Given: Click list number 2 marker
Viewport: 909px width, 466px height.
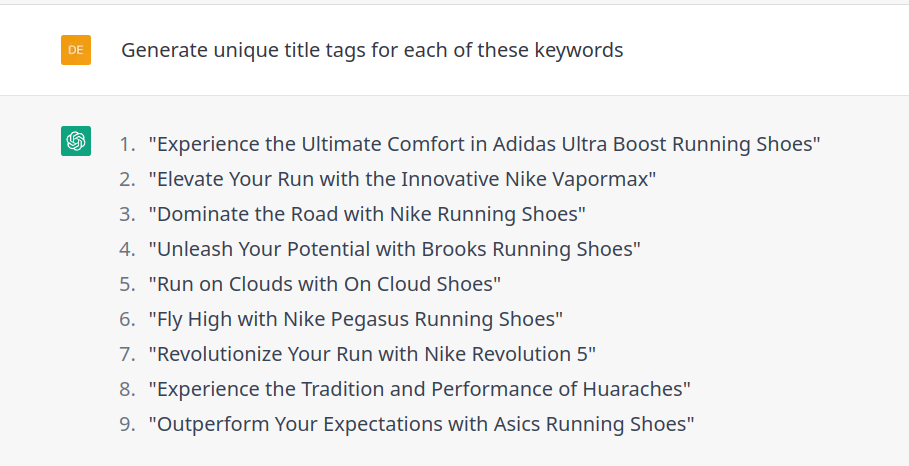Looking at the screenshot, I should (x=127, y=179).
